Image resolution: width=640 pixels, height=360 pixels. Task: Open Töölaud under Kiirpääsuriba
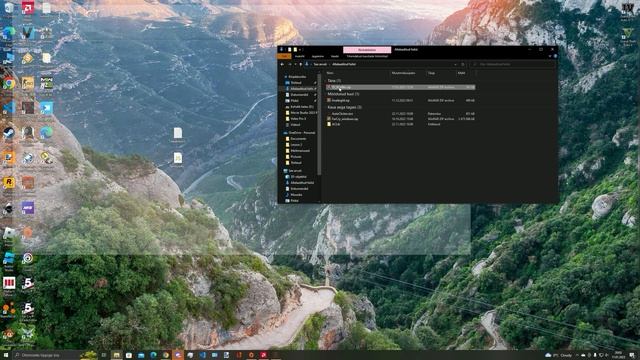click(296, 82)
